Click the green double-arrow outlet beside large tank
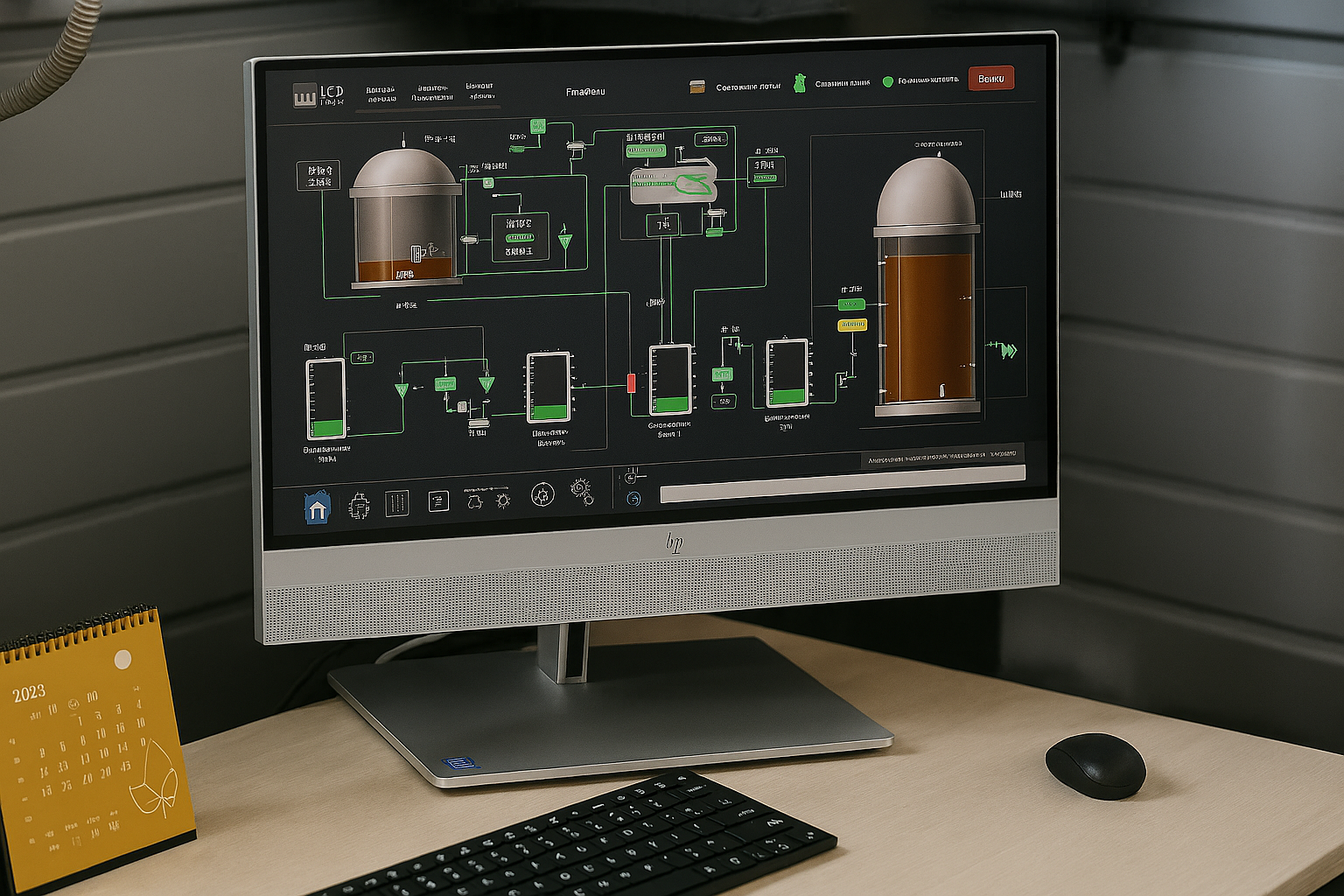Image resolution: width=1344 pixels, height=896 pixels. point(1008,350)
